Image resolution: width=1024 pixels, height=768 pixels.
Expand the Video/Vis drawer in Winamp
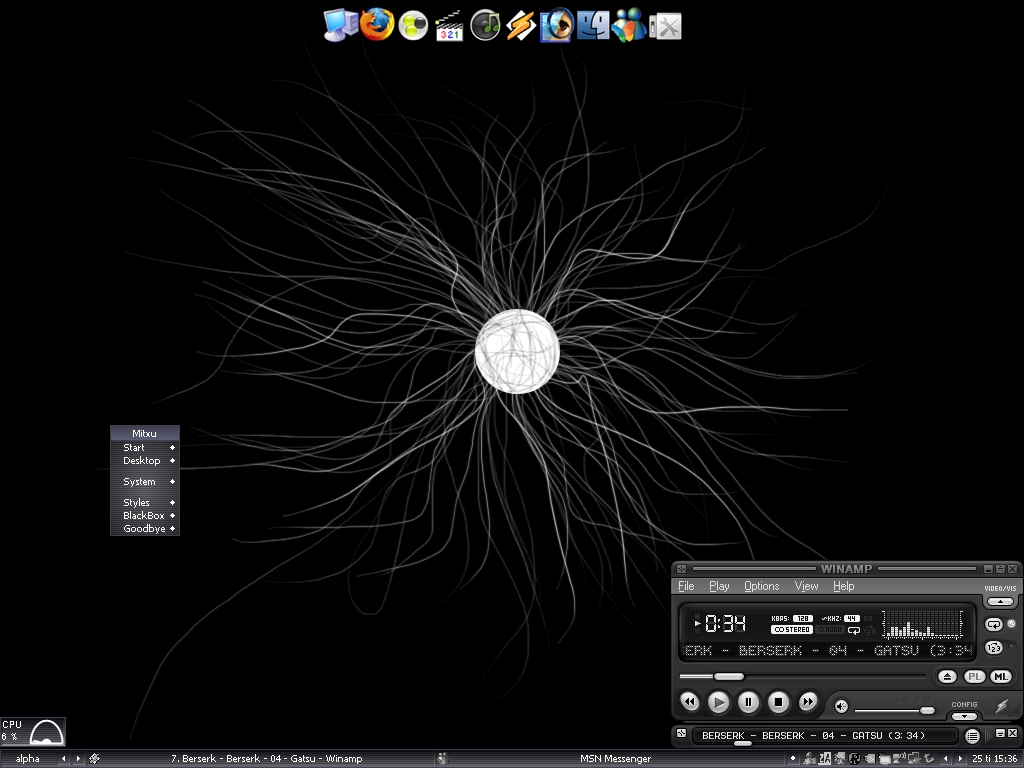click(1000, 601)
